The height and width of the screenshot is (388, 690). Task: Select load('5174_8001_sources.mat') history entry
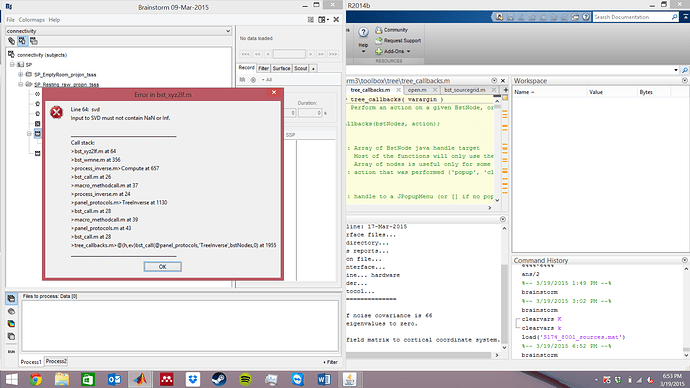pos(573,337)
